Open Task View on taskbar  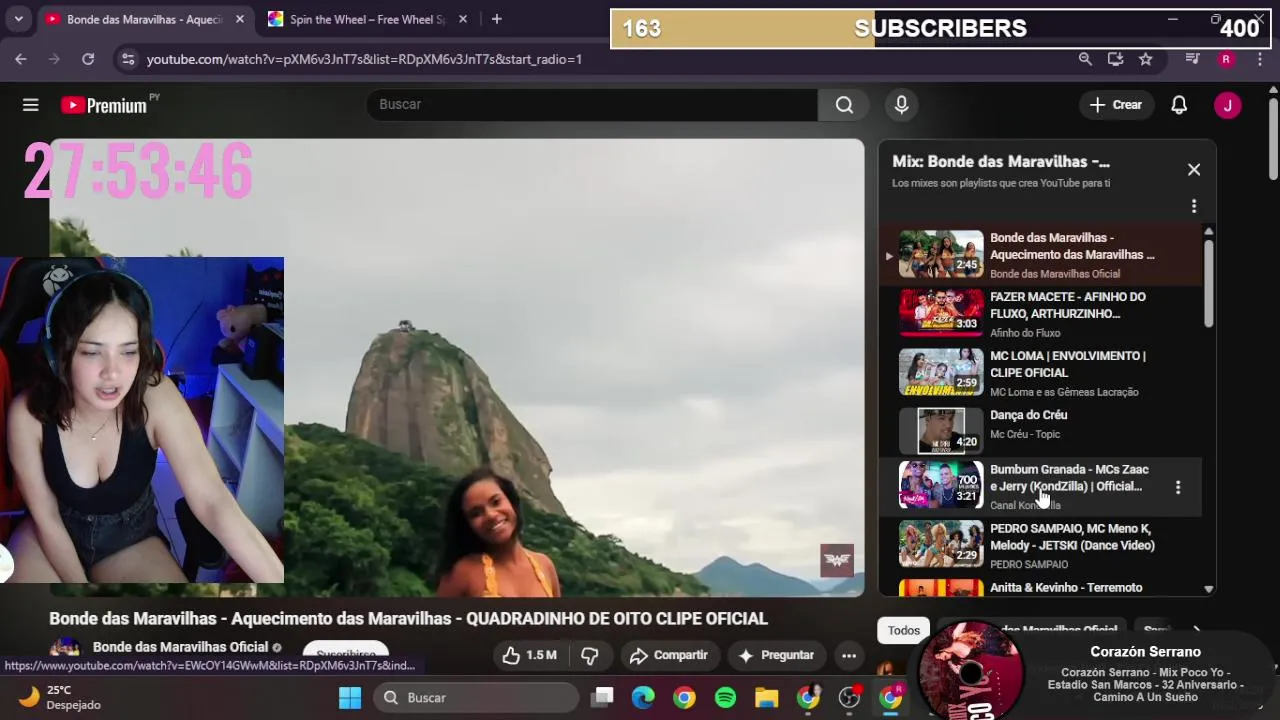(602, 698)
